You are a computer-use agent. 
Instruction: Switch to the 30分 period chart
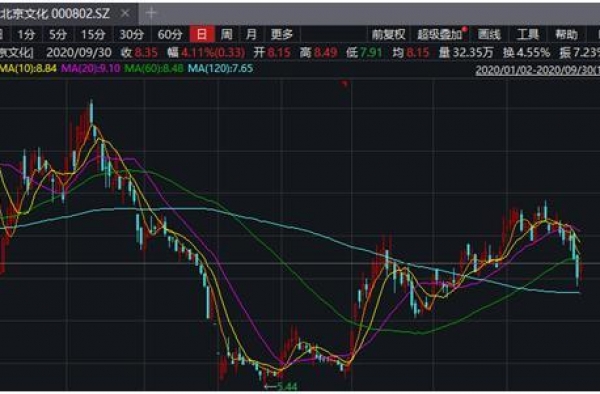click(132, 35)
